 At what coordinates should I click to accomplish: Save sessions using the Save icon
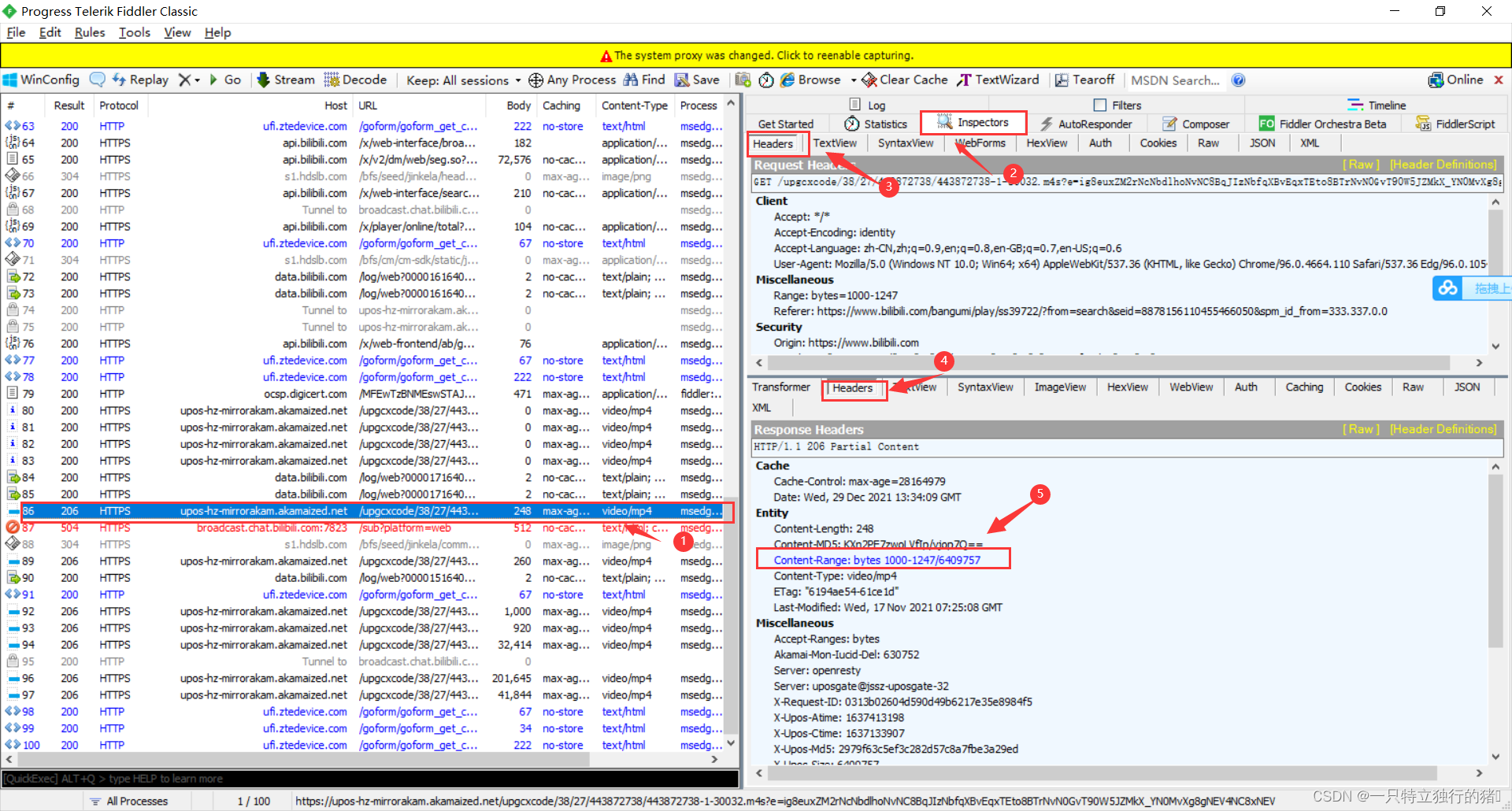[x=697, y=80]
